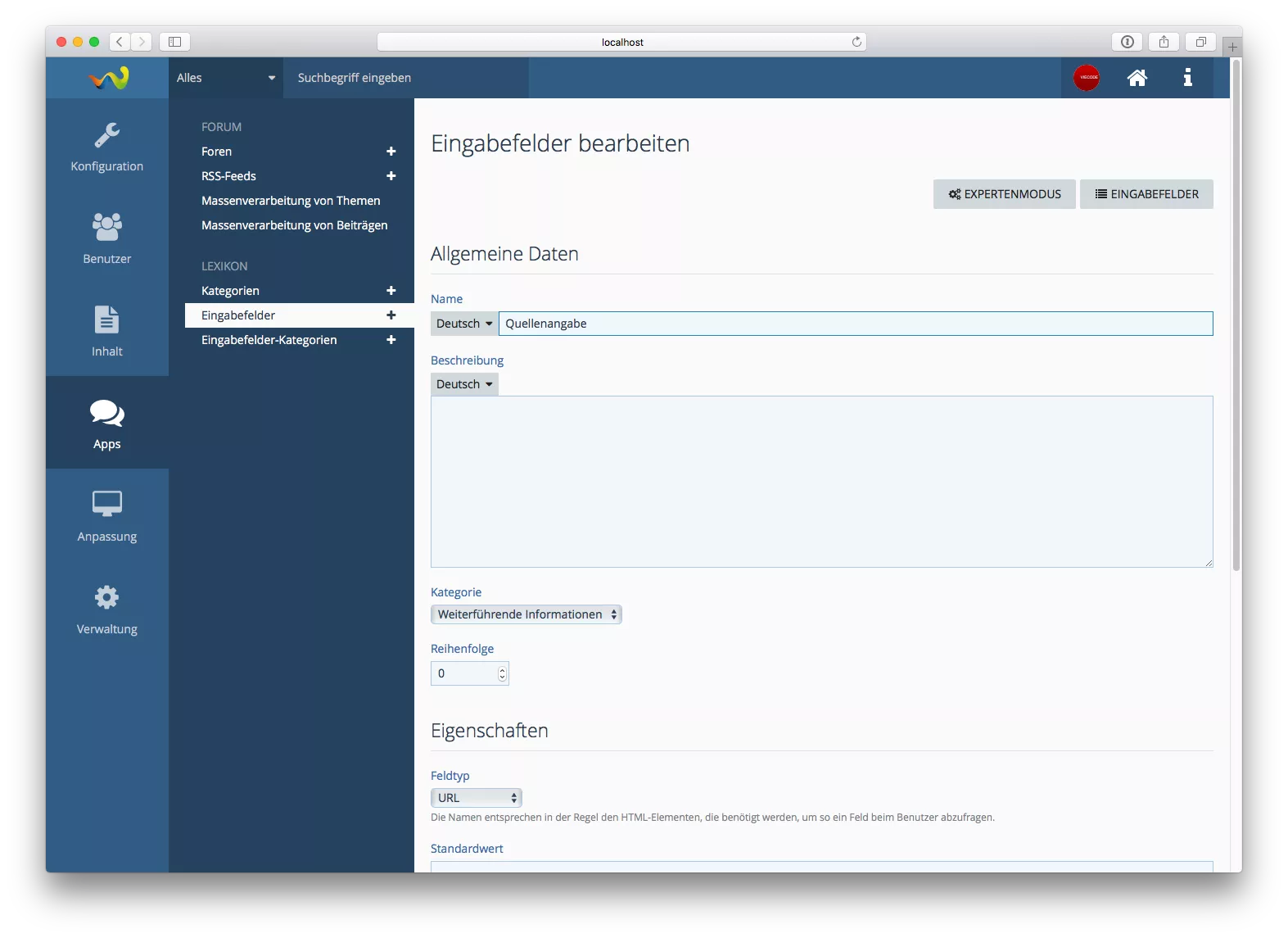Select Eingabefelder-Kategorien menu item
Image resolution: width=1288 pixels, height=938 pixels.
pyautogui.click(x=269, y=340)
